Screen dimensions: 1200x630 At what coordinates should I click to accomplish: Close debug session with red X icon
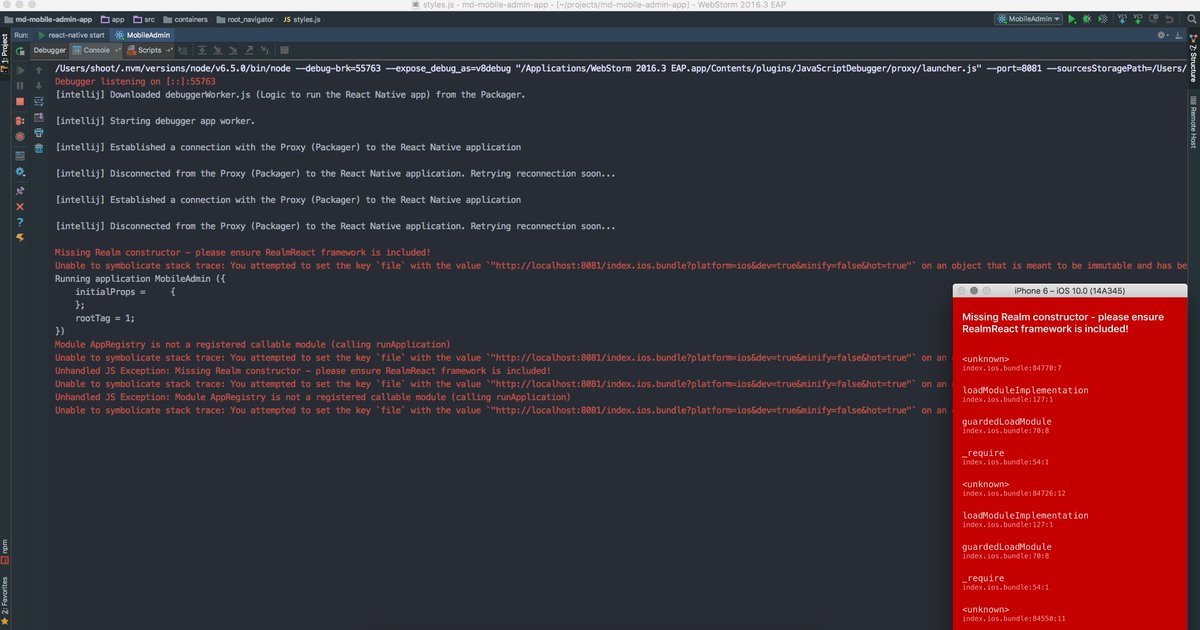[20, 206]
